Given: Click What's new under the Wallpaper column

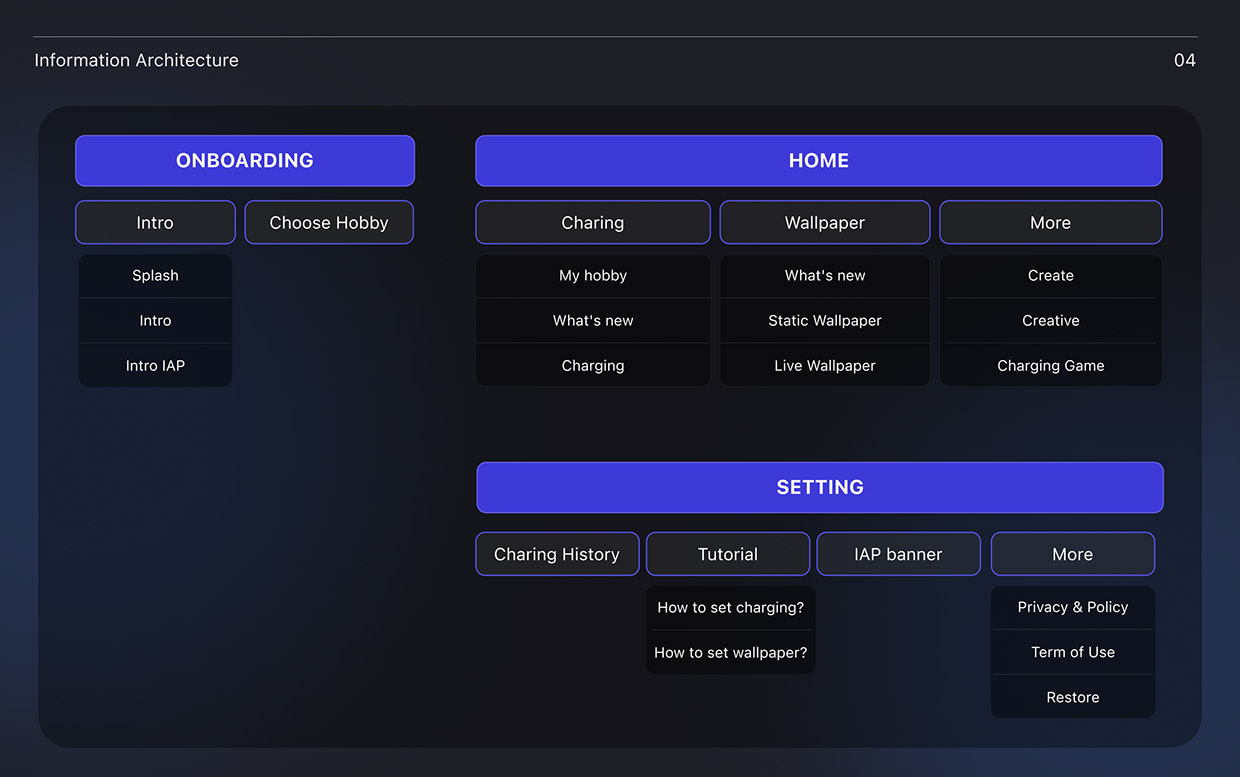Looking at the screenshot, I should click(825, 276).
